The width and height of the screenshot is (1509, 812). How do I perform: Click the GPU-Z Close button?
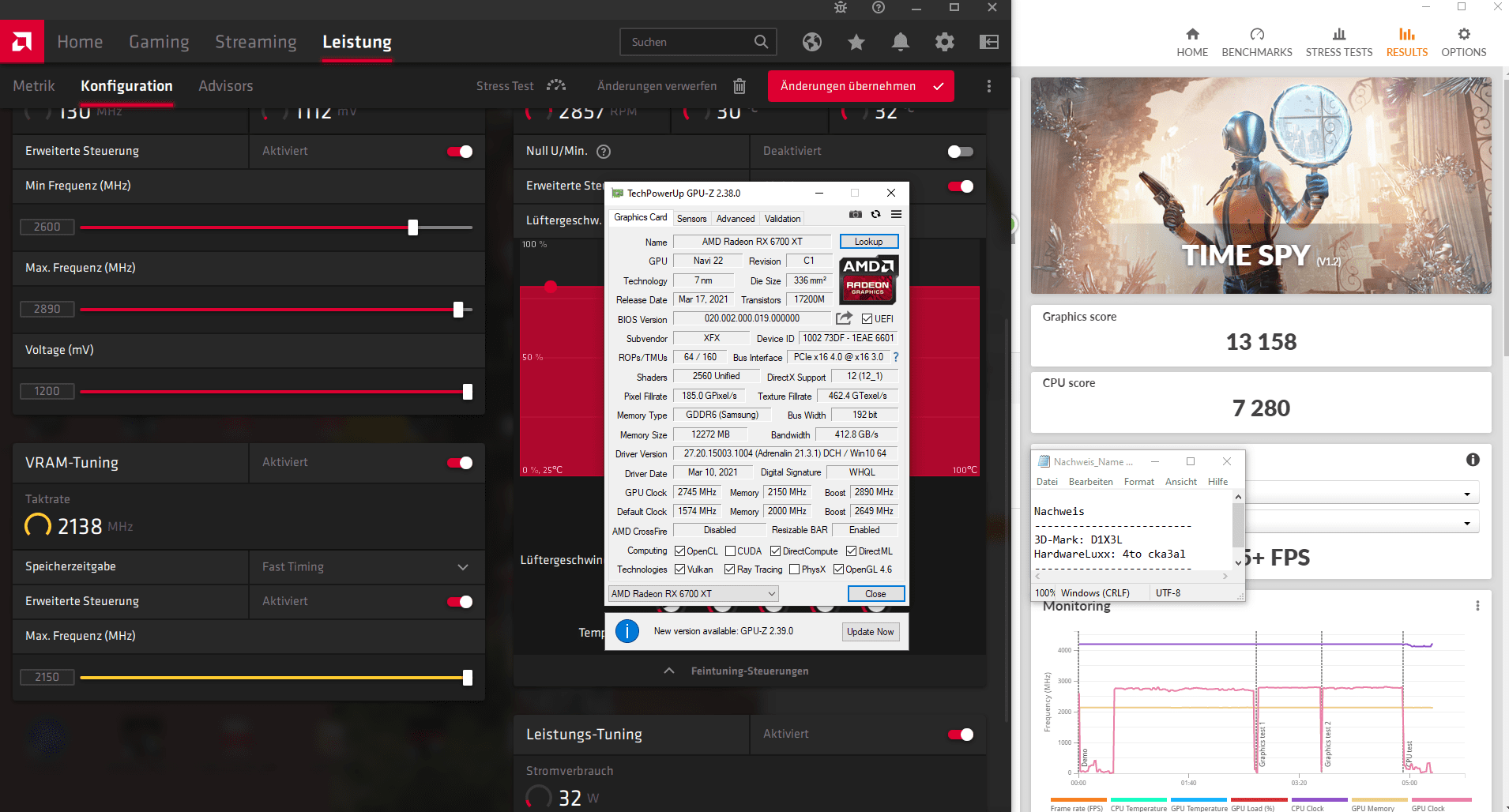[x=875, y=594]
